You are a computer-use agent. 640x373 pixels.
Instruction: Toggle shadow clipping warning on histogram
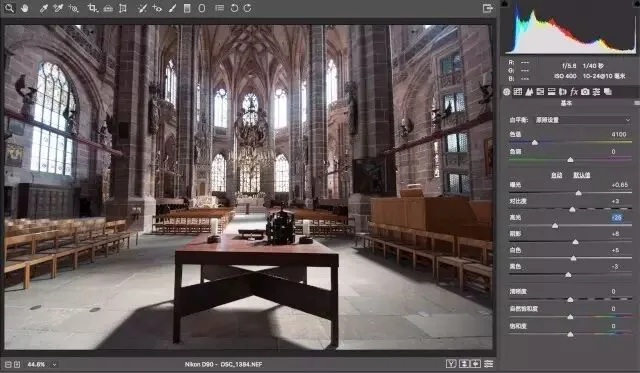tap(504, 3)
